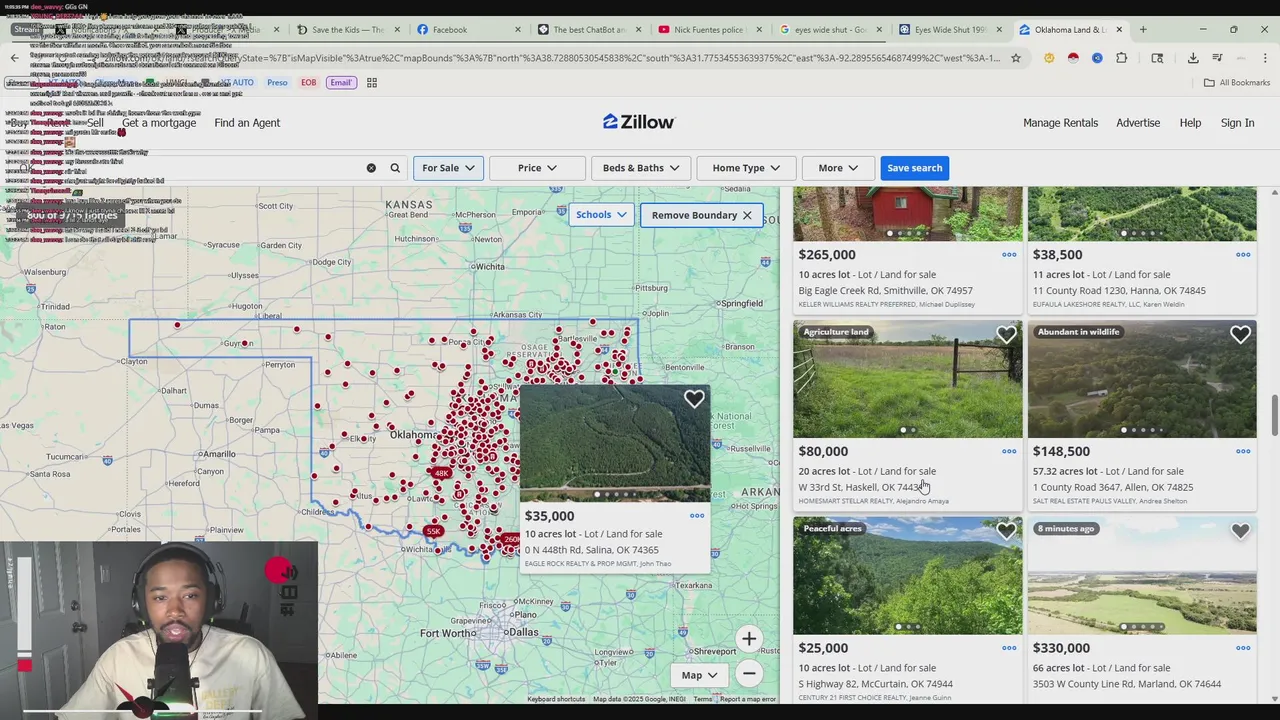This screenshot has width=1280, height=720.
Task: Open the EOB bookmark
Action: click(309, 82)
